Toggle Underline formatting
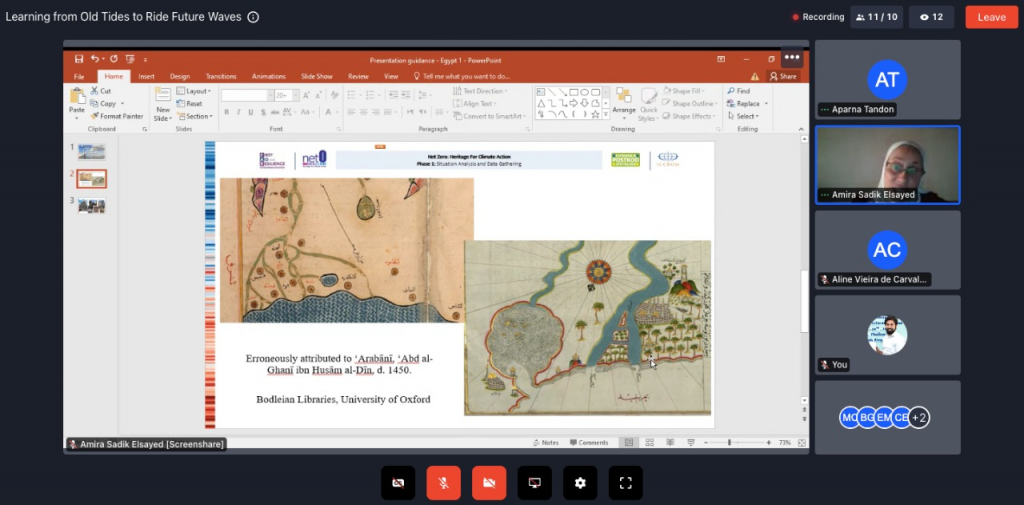 251,112
